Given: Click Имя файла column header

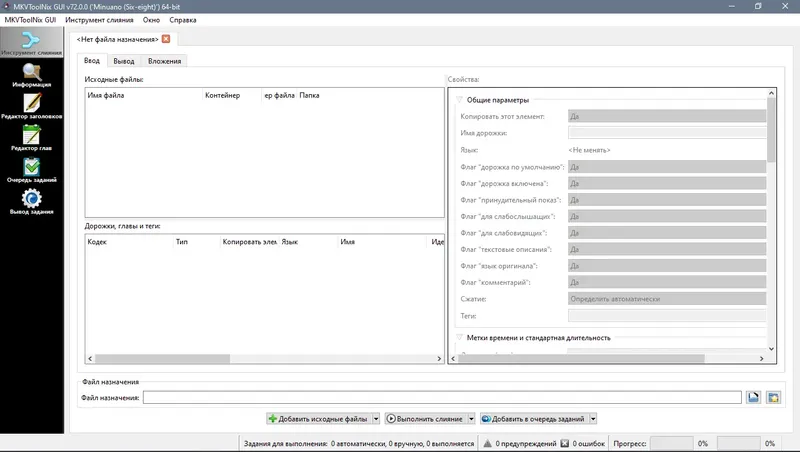Looking at the screenshot, I should [144, 95].
